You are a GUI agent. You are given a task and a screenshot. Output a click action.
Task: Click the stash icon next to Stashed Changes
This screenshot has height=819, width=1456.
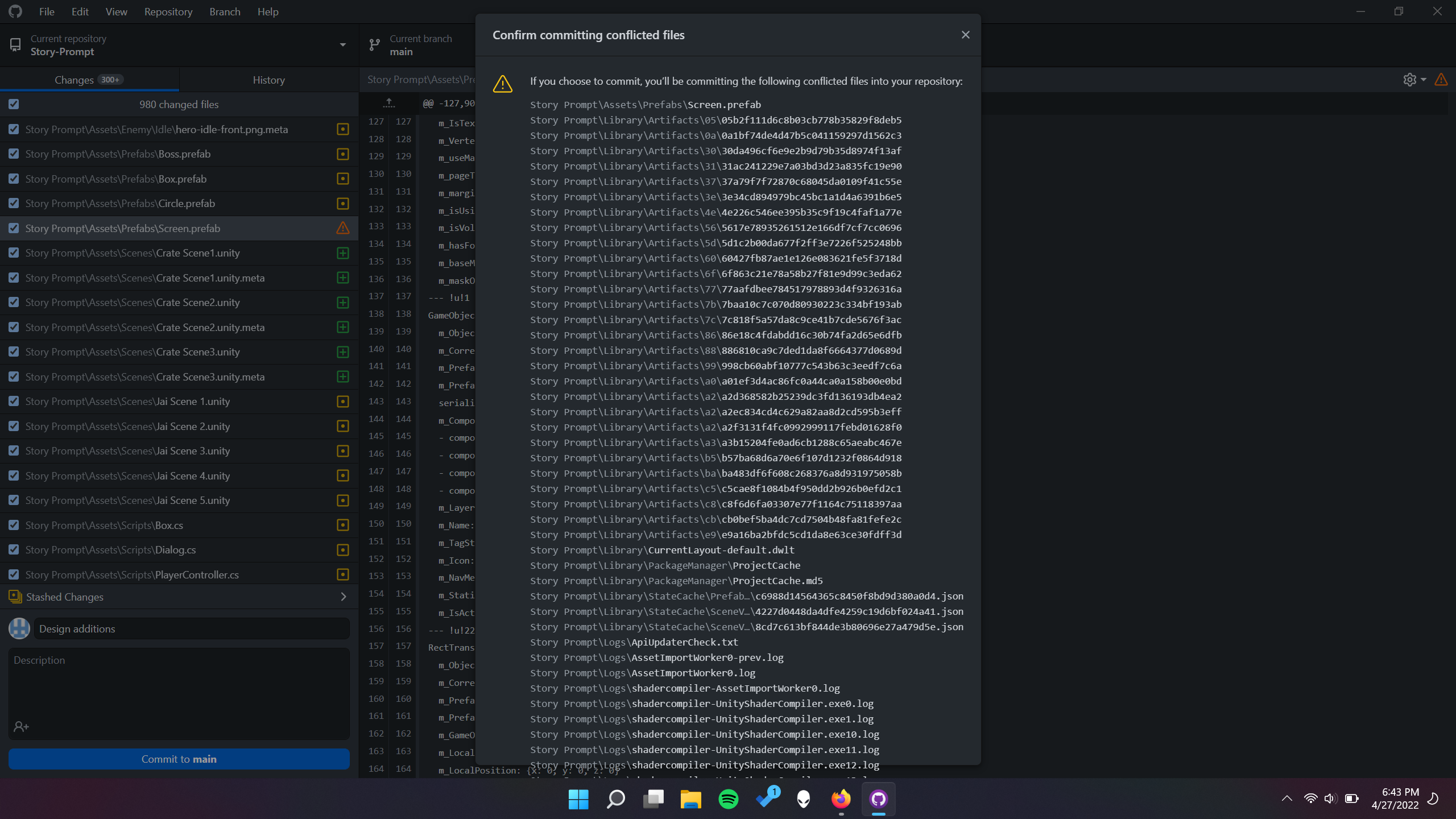(14, 597)
